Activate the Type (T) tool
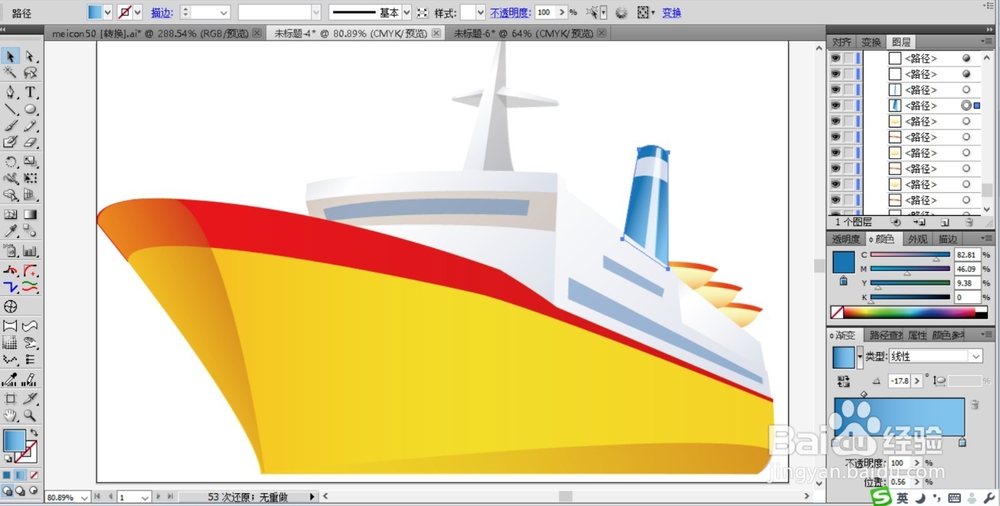 [x=30, y=93]
